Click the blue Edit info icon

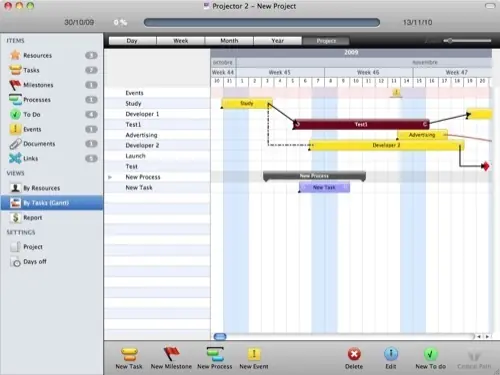click(391, 354)
